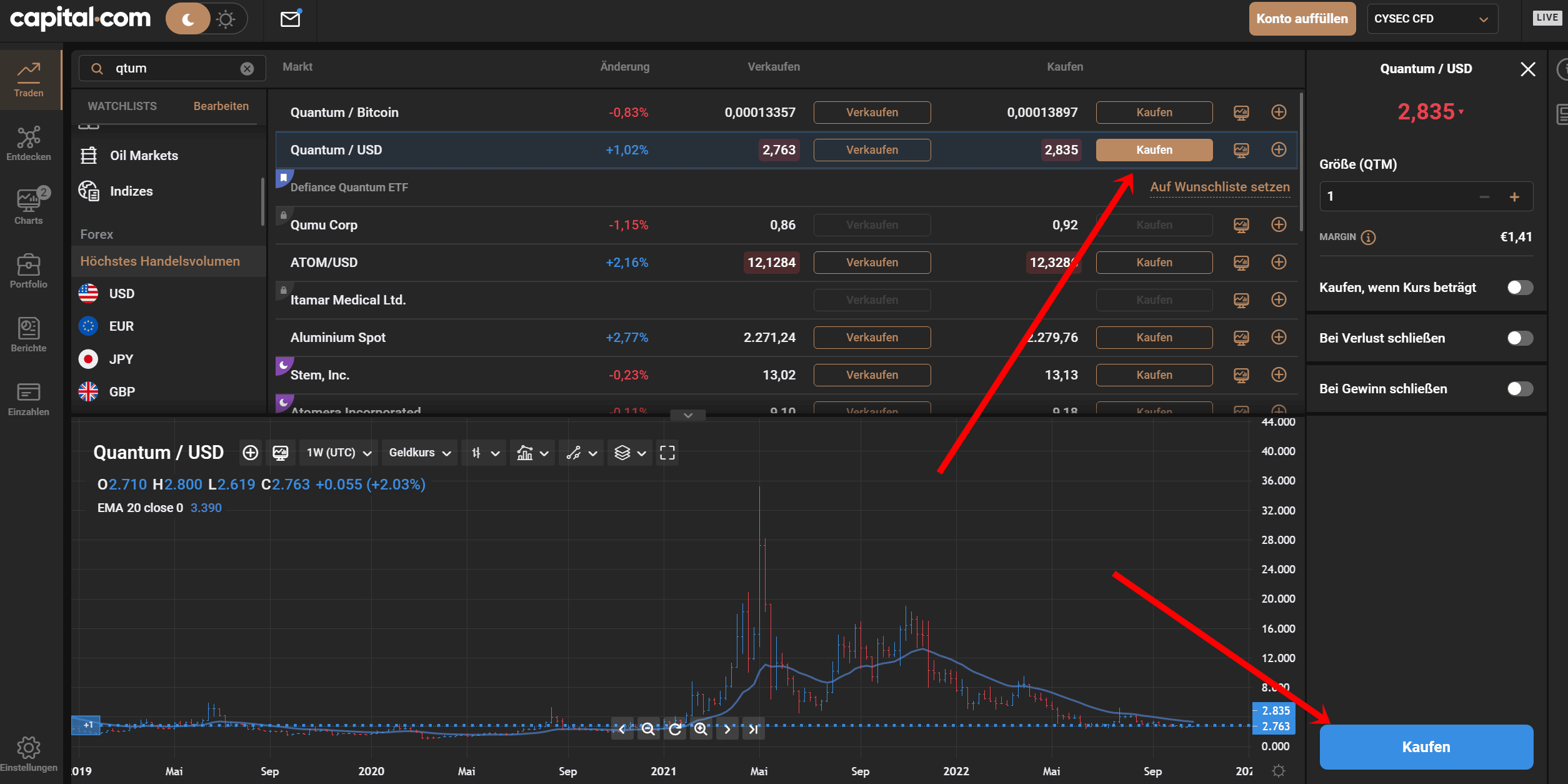Zoom in on the chart
This screenshot has height=784, width=1568.
pyautogui.click(x=701, y=729)
